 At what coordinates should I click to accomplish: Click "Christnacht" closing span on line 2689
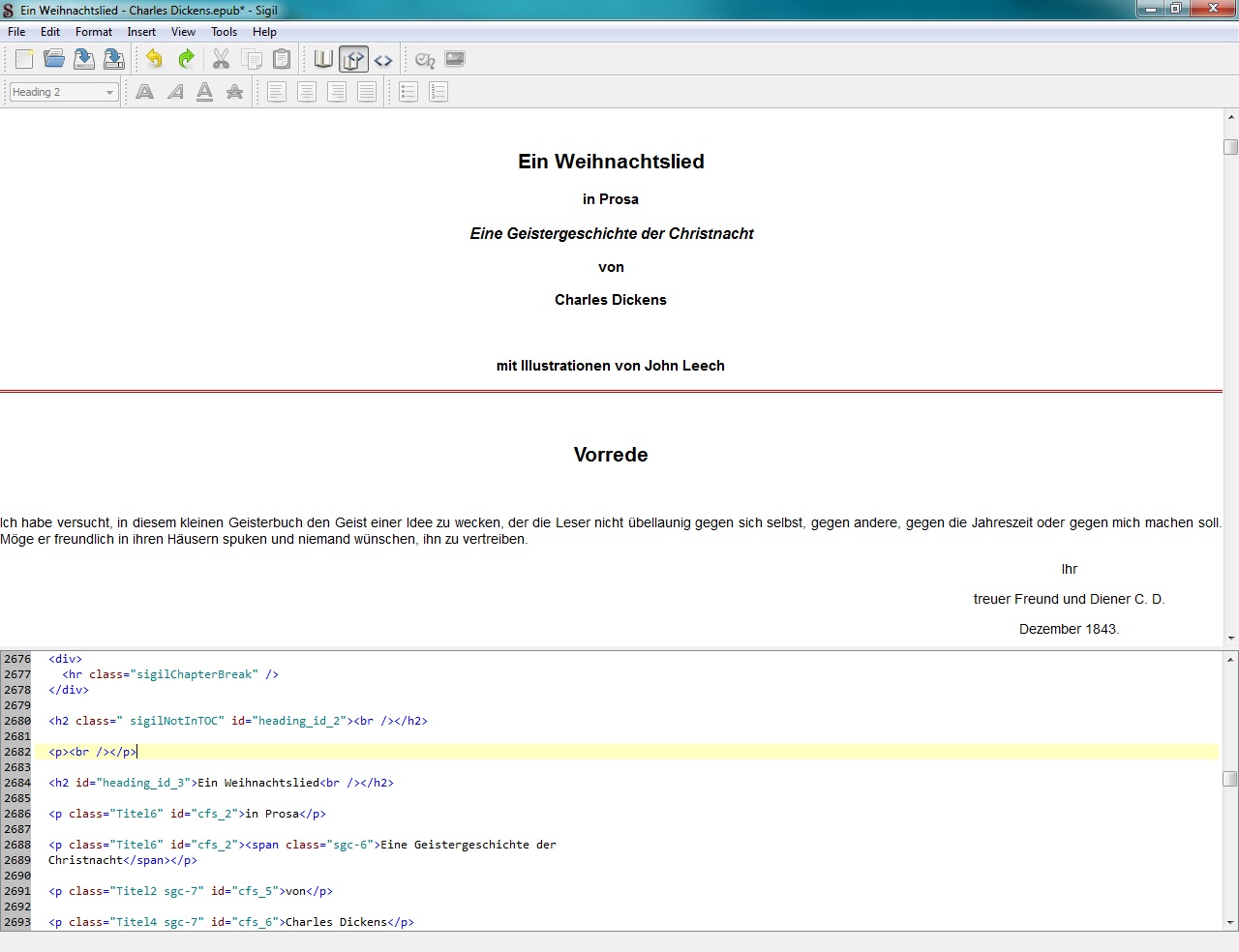click(x=123, y=860)
